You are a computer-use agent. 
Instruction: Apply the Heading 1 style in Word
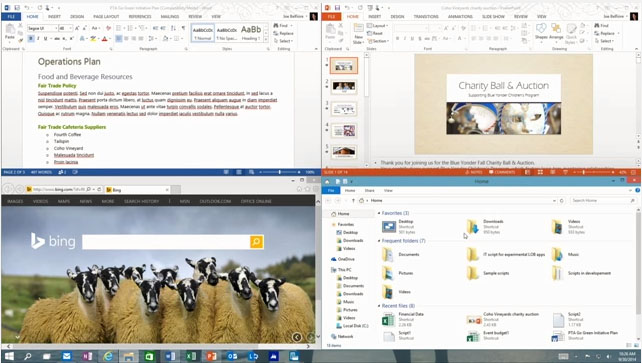coord(251,32)
